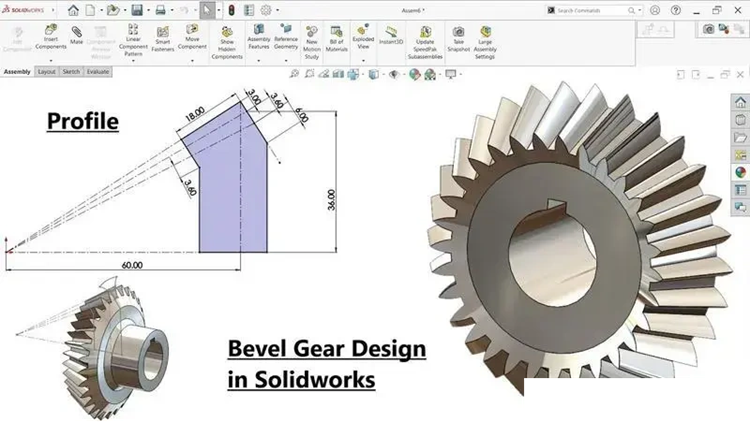Expand Reference Geometry dropdown arrow

pyautogui.click(x=286, y=61)
